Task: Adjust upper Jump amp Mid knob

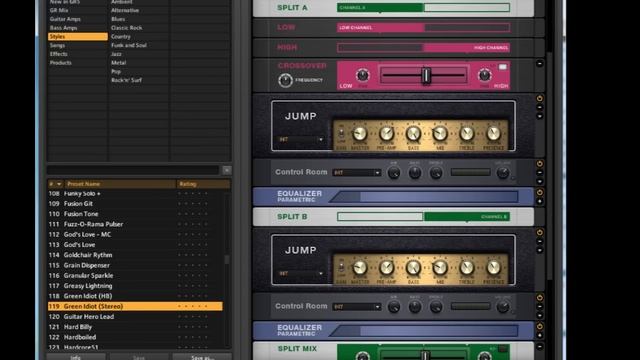Action: 440,133
